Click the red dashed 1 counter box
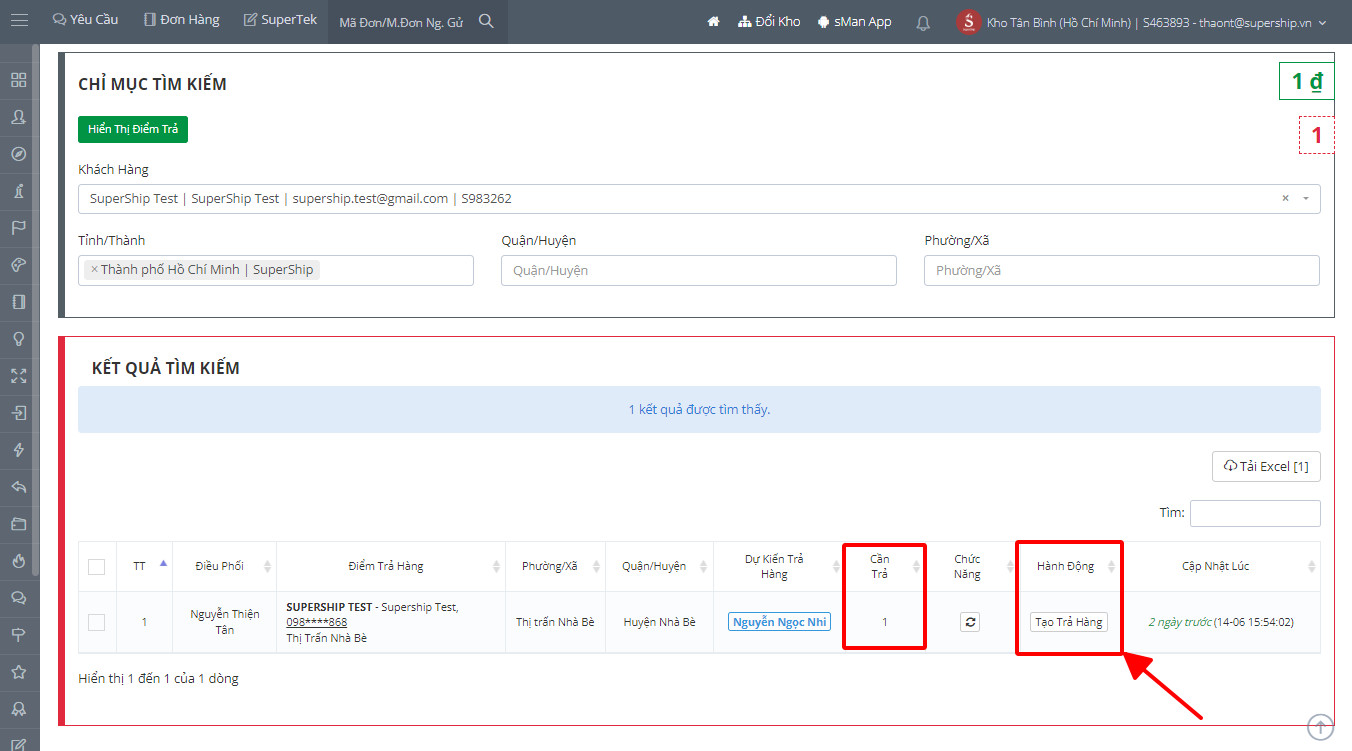 click(x=1317, y=135)
